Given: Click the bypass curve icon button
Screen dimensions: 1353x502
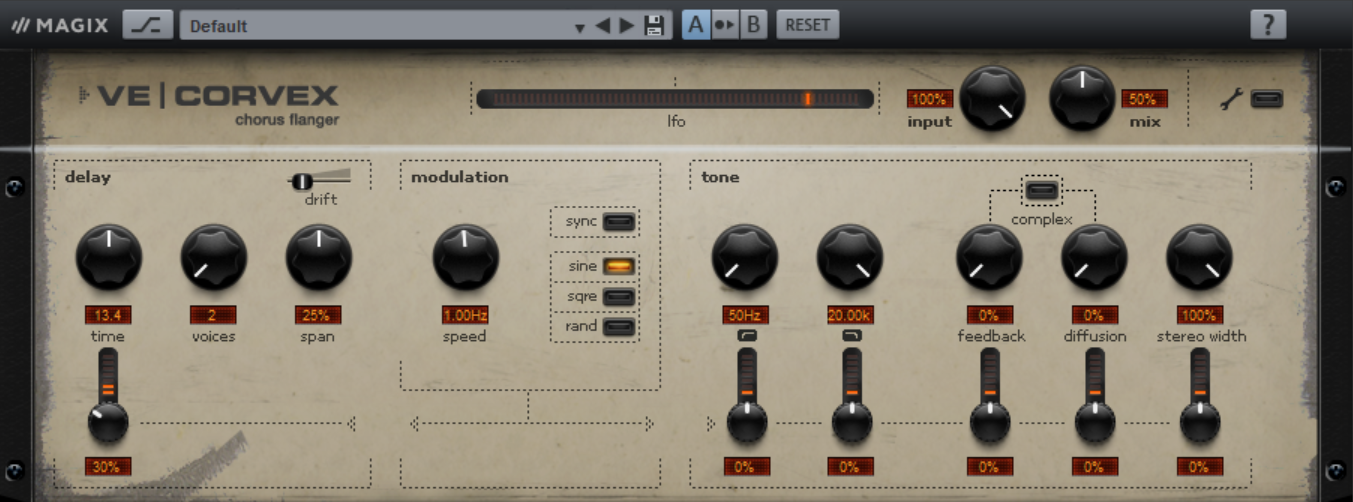Looking at the screenshot, I should (148, 25).
